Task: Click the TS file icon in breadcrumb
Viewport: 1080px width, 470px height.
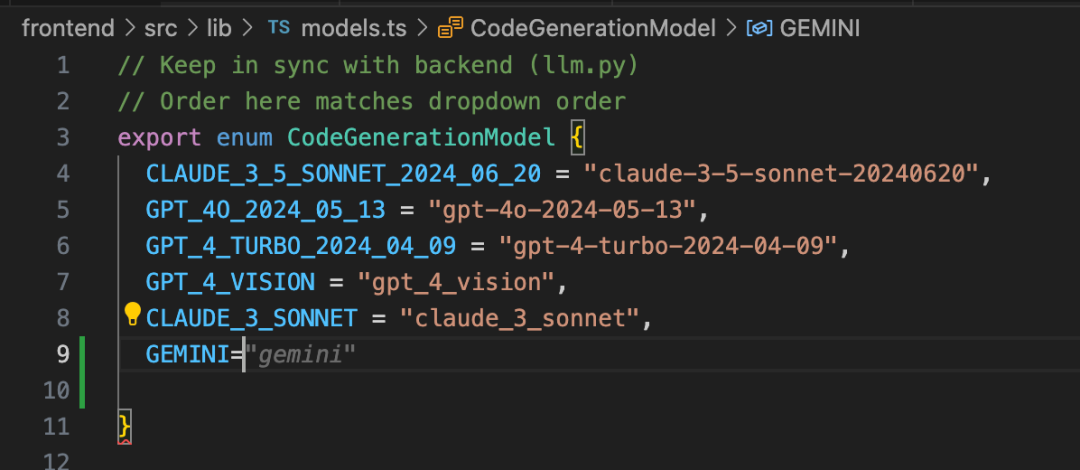Action: click(x=278, y=28)
